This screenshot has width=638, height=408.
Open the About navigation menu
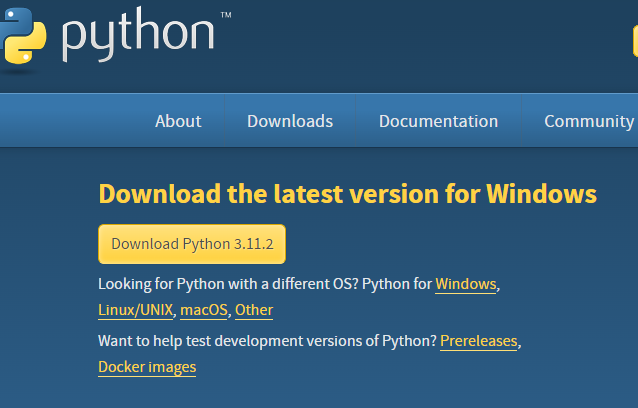coord(178,121)
